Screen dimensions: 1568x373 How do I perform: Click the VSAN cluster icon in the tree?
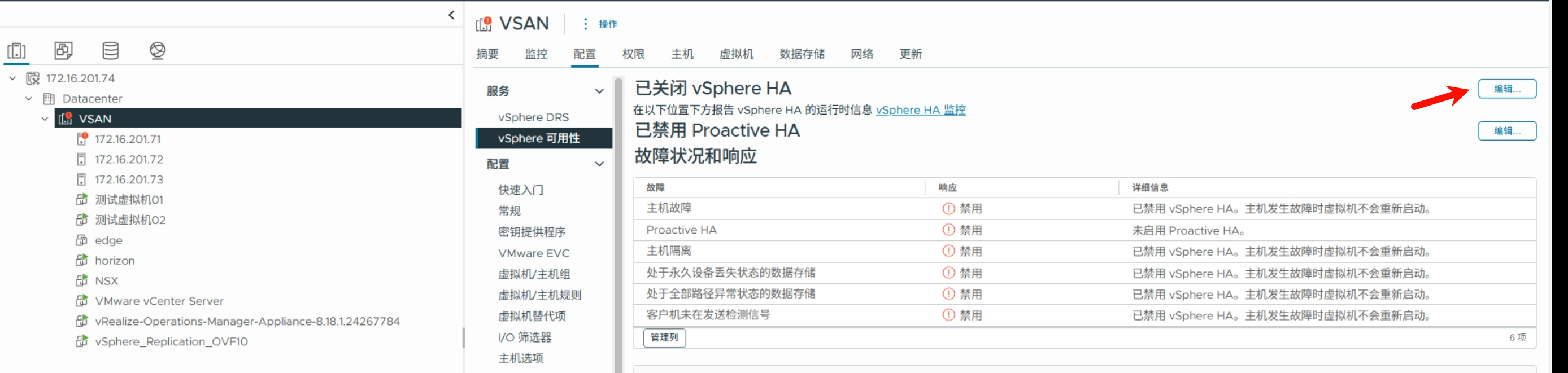65,118
